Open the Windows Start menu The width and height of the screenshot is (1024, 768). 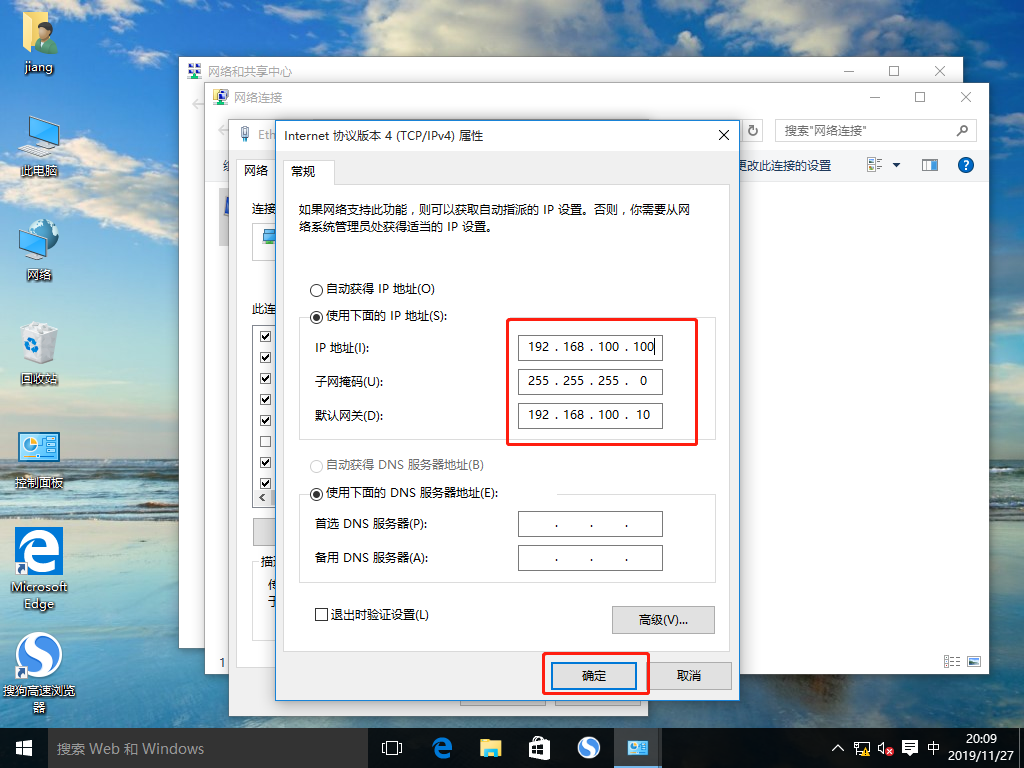(24, 748)
